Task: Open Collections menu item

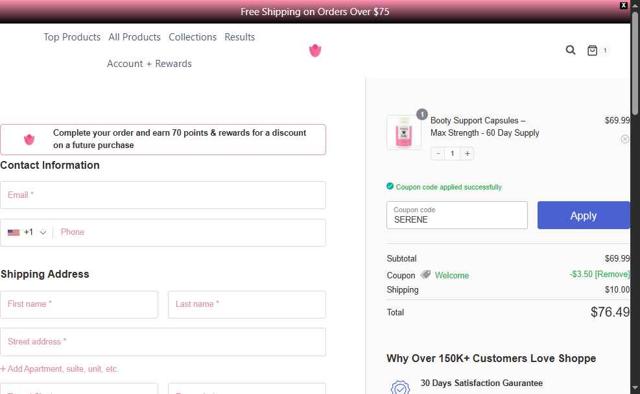Action: pos(192,37)
